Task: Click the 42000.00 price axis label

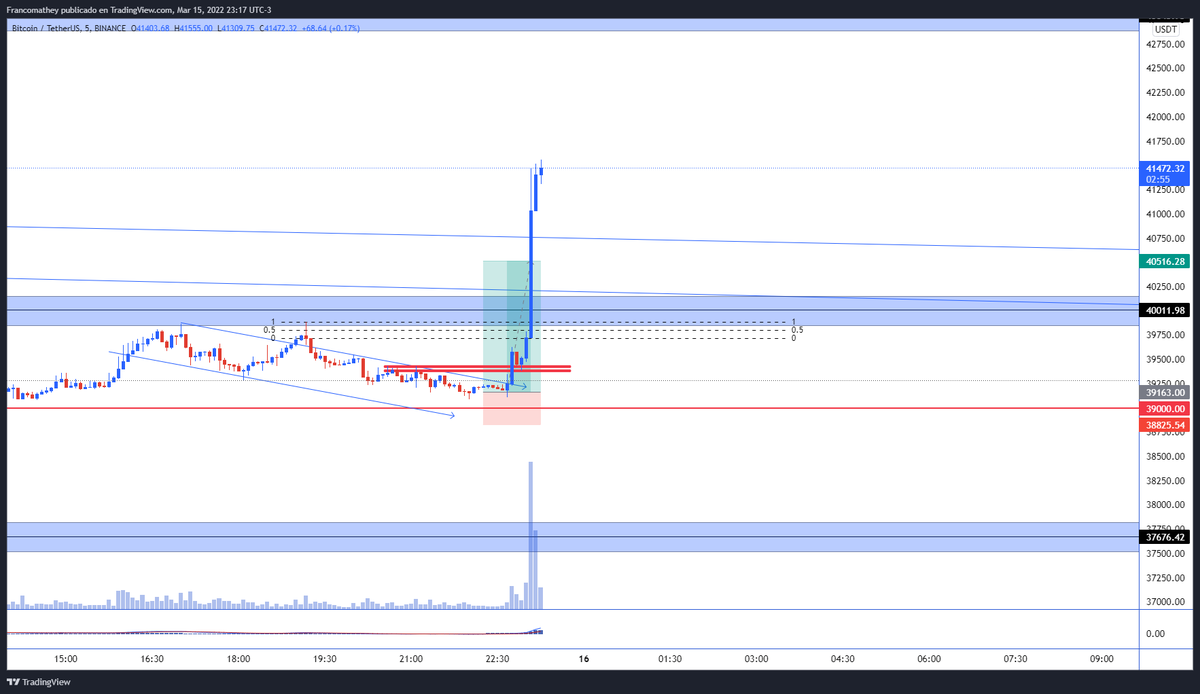Action: 1166,117
